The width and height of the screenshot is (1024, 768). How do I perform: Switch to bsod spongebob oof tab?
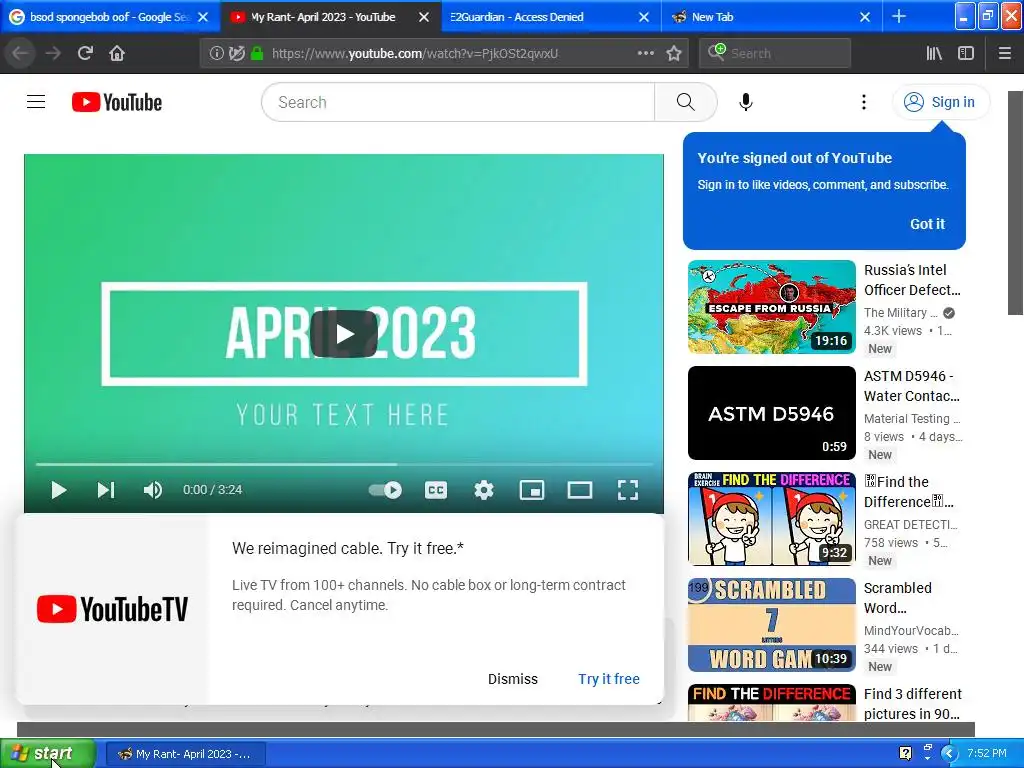[108, 17]
